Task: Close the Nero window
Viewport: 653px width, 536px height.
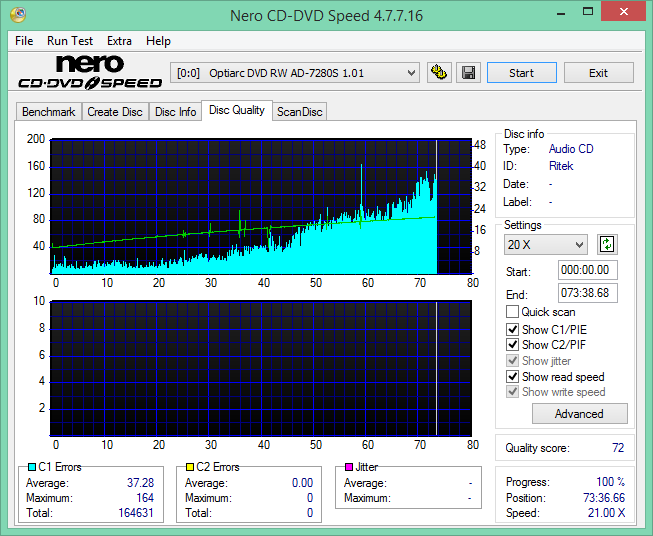Action: coord(624,12)
